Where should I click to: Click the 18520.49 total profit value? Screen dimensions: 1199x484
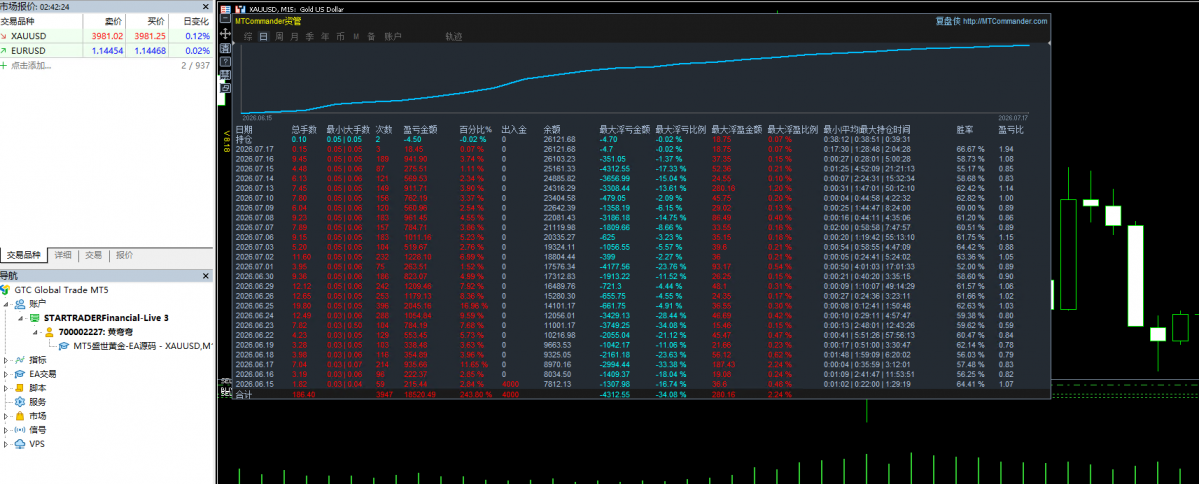419,395
